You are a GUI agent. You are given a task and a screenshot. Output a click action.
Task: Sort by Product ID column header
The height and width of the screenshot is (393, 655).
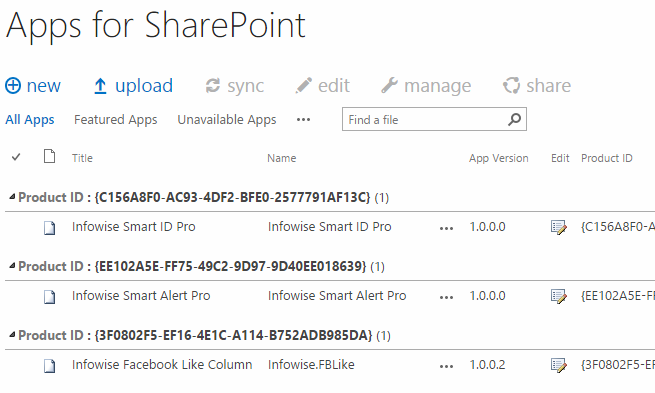607,158
